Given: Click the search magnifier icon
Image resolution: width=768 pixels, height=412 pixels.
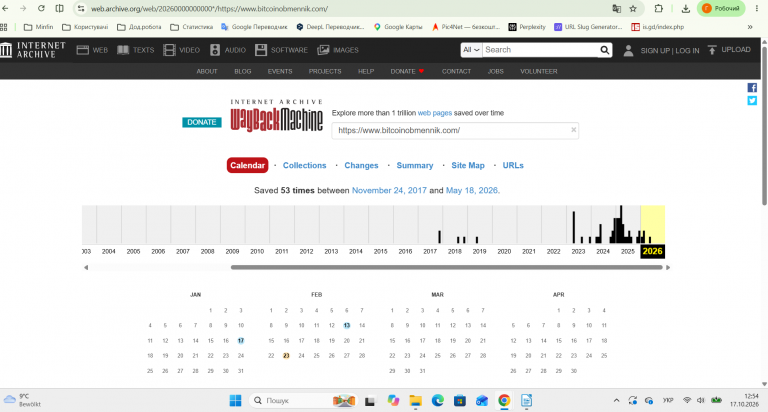Looking at the screenshot, I should click(x=605, y=50).
